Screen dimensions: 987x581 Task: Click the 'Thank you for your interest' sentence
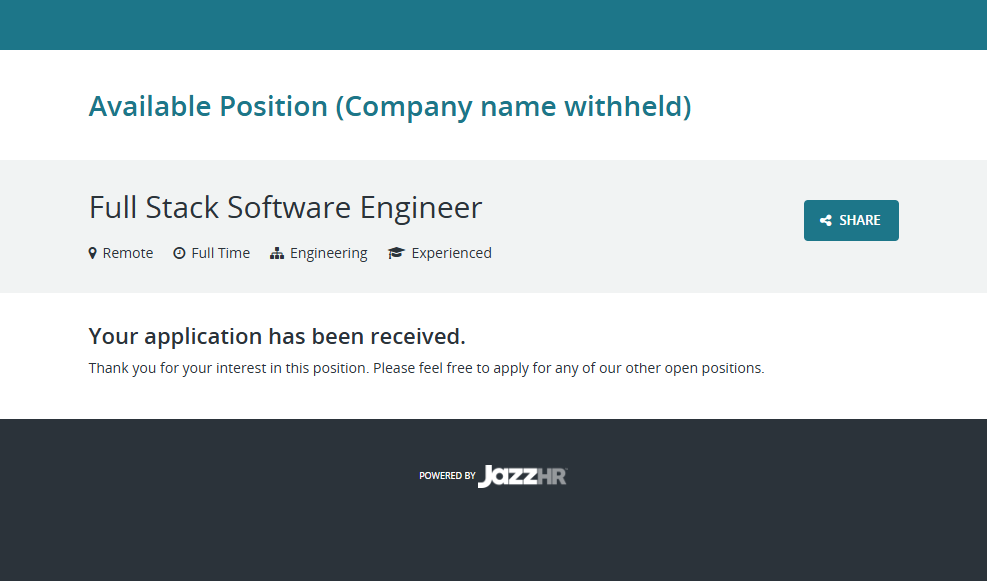pos(230,368)
